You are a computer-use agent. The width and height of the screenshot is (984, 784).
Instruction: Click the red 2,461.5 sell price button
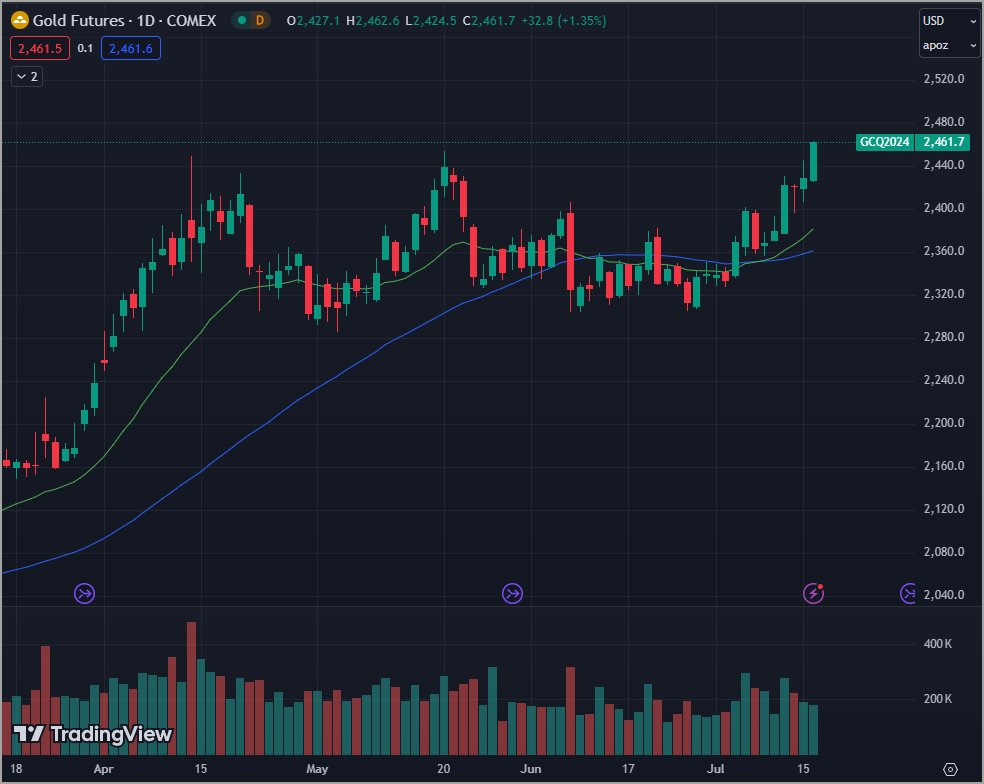(40, 48)
